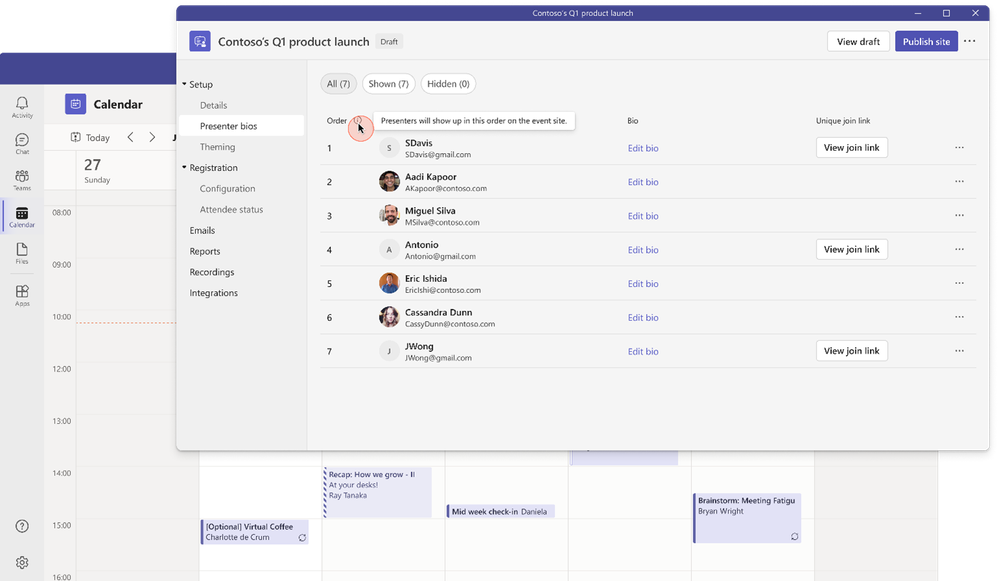Click the Order info icon
Image resolution: width=999 pixels, height=581 pixels.
pyautogui.click(x=357, y=120)
